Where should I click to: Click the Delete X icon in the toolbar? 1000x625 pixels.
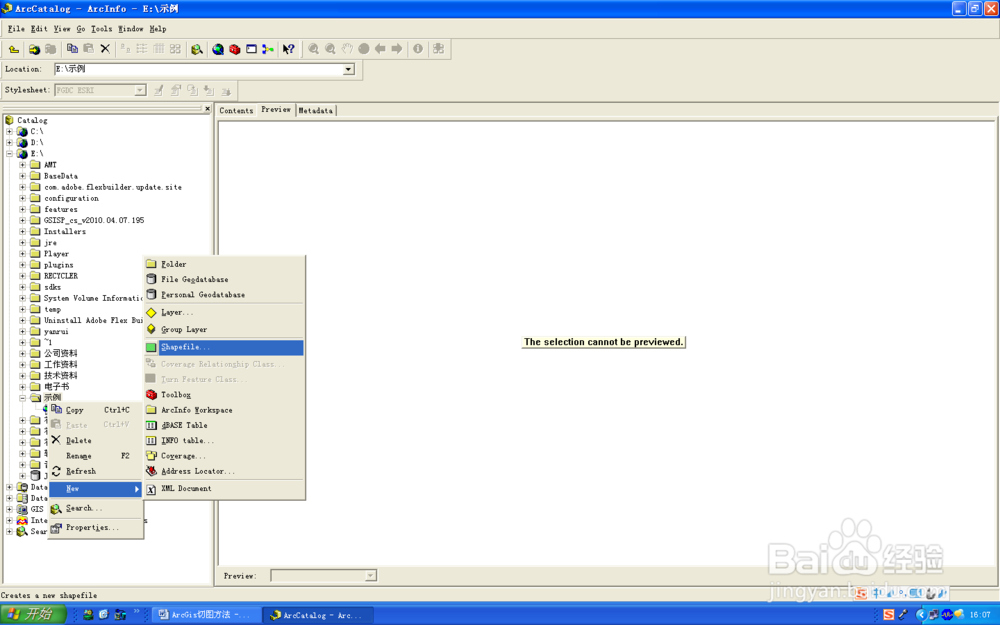click(105, 49)
